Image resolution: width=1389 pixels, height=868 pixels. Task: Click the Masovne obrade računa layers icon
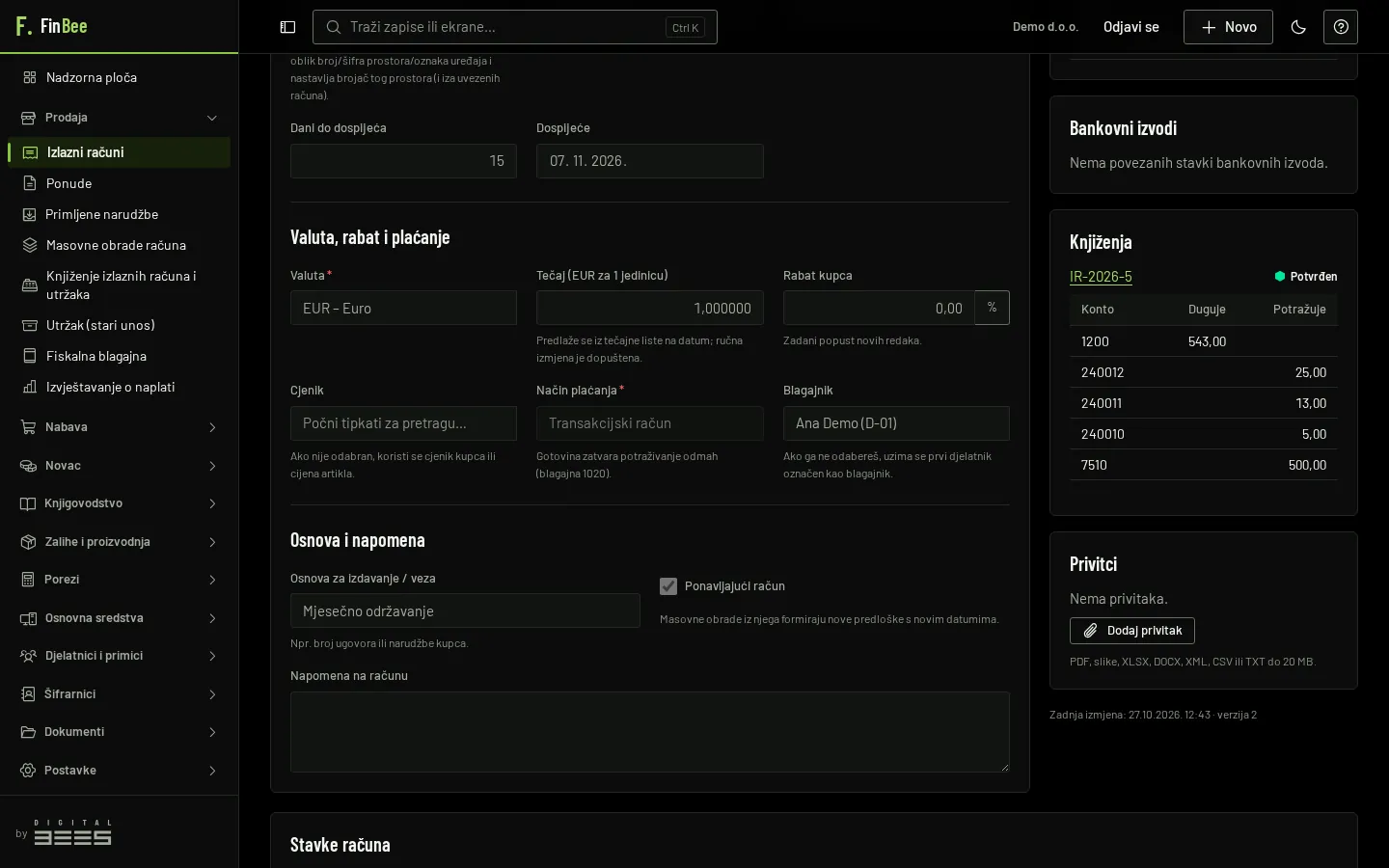pyautogui.click(x=30, y=245)
